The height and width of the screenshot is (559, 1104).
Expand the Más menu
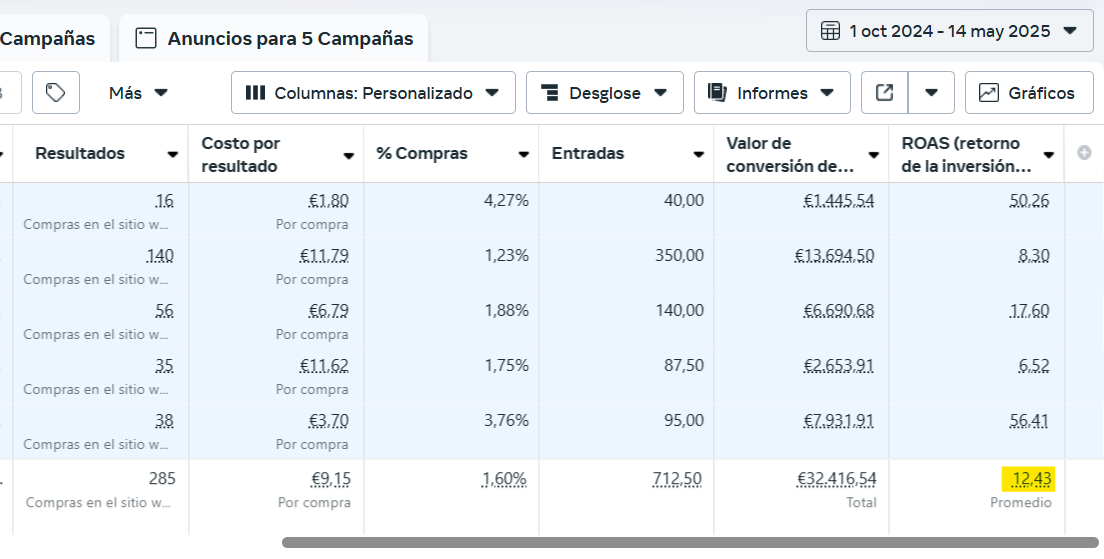139,93
